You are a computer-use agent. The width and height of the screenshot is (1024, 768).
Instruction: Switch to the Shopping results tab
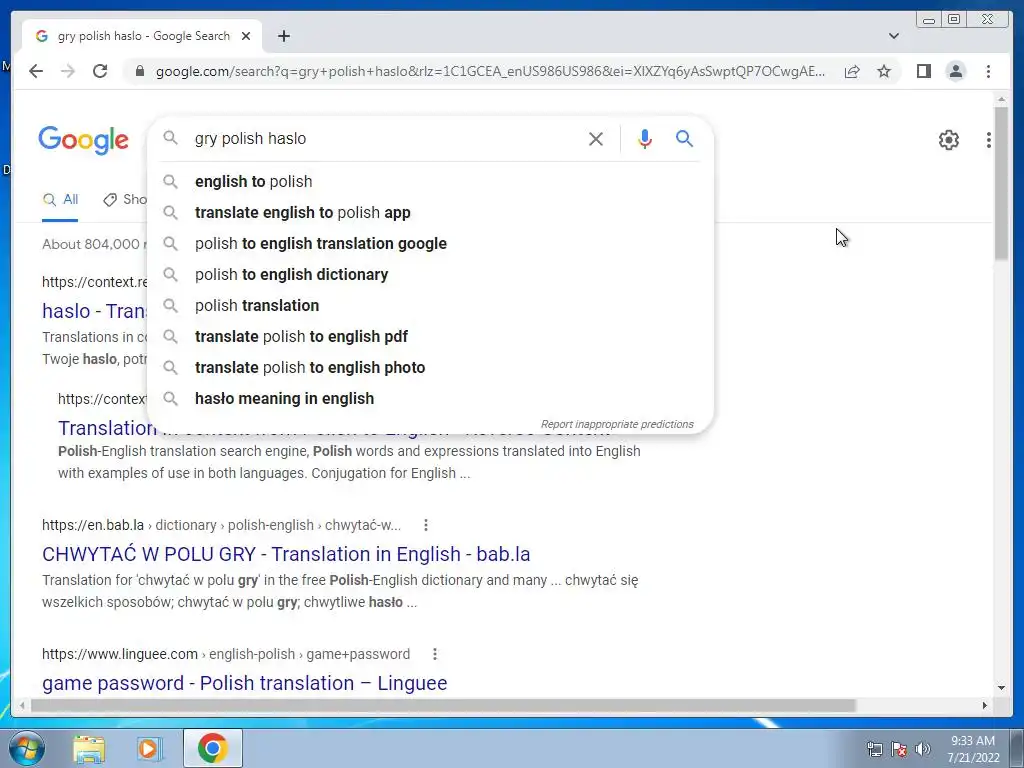[125, 200]
